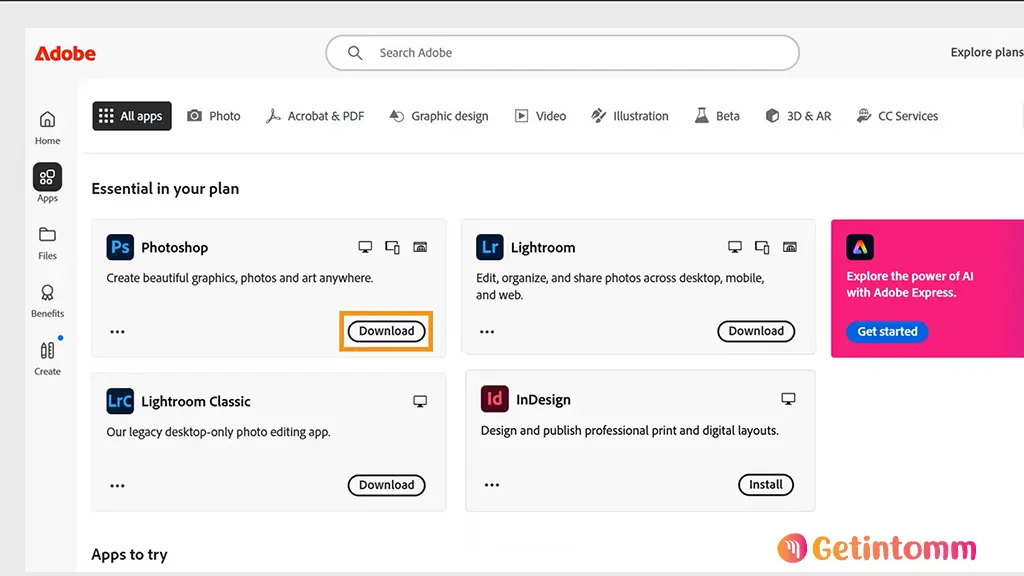The height and width of the screenshot is (576, 1024).
Task: Click the Lightroom title text
Action: click(x=543, y=248)
